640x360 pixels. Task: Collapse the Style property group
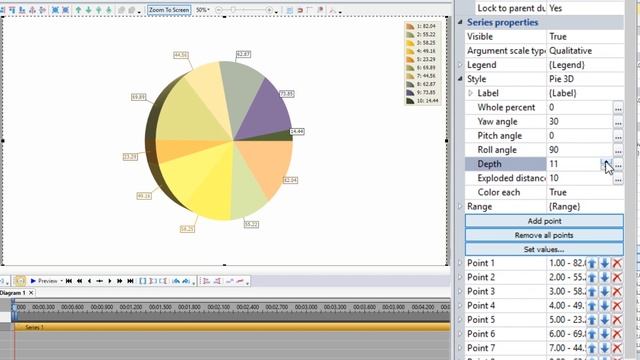click(460, 79)
